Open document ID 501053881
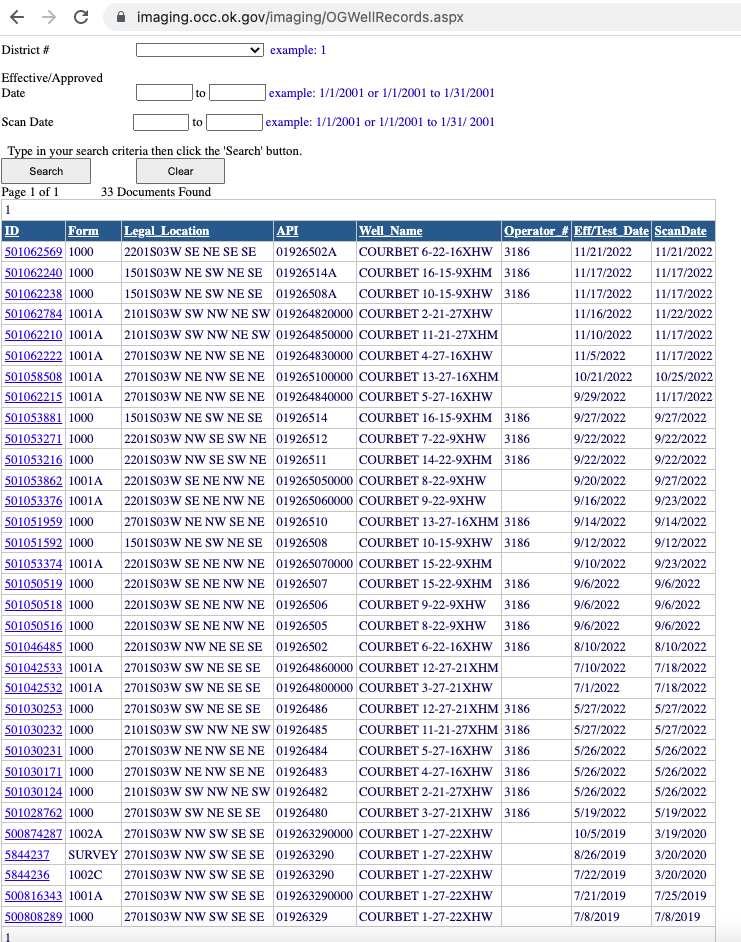Image resolution: width=741 pixels, height=942 pixels. pyautogui.click(x=34, y=418)
